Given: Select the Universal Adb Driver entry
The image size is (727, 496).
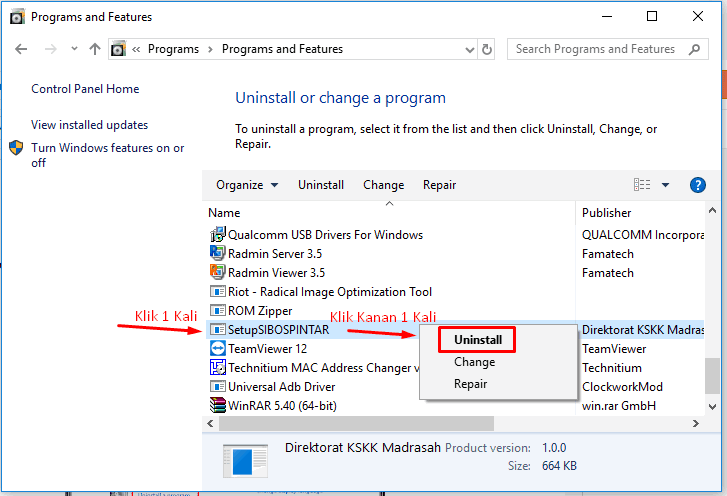Looking at the screenshot, I should click(x=281, y=387).
